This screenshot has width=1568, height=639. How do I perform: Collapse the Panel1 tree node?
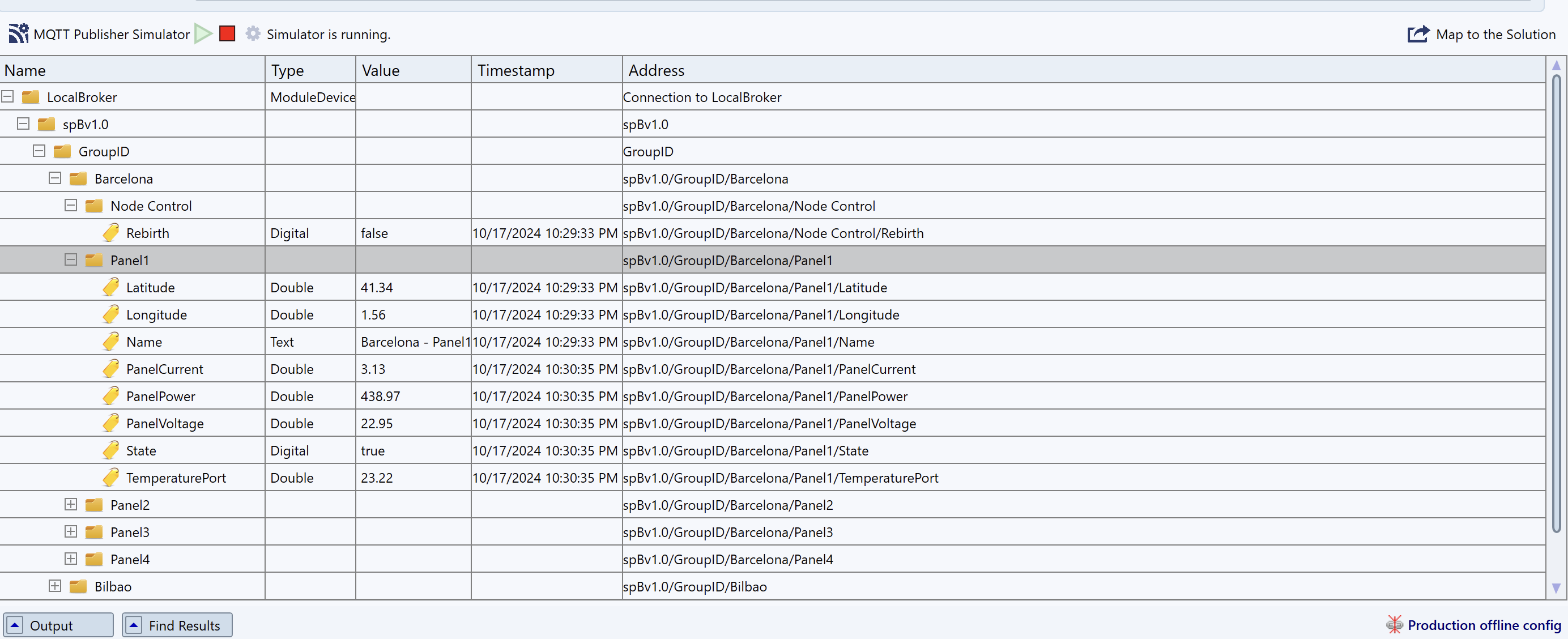click(71, 260)
